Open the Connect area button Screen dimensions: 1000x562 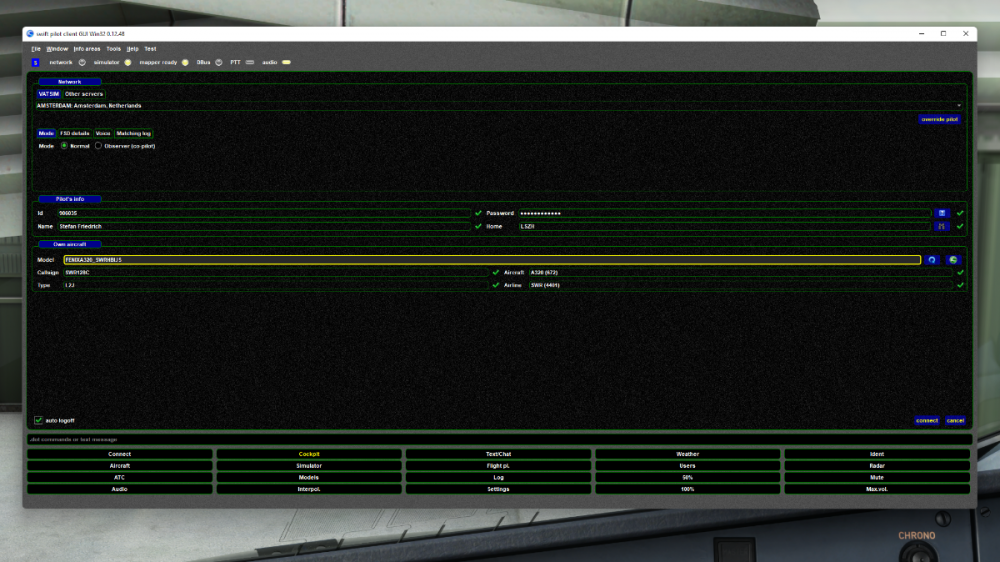(x=119, y=454)
